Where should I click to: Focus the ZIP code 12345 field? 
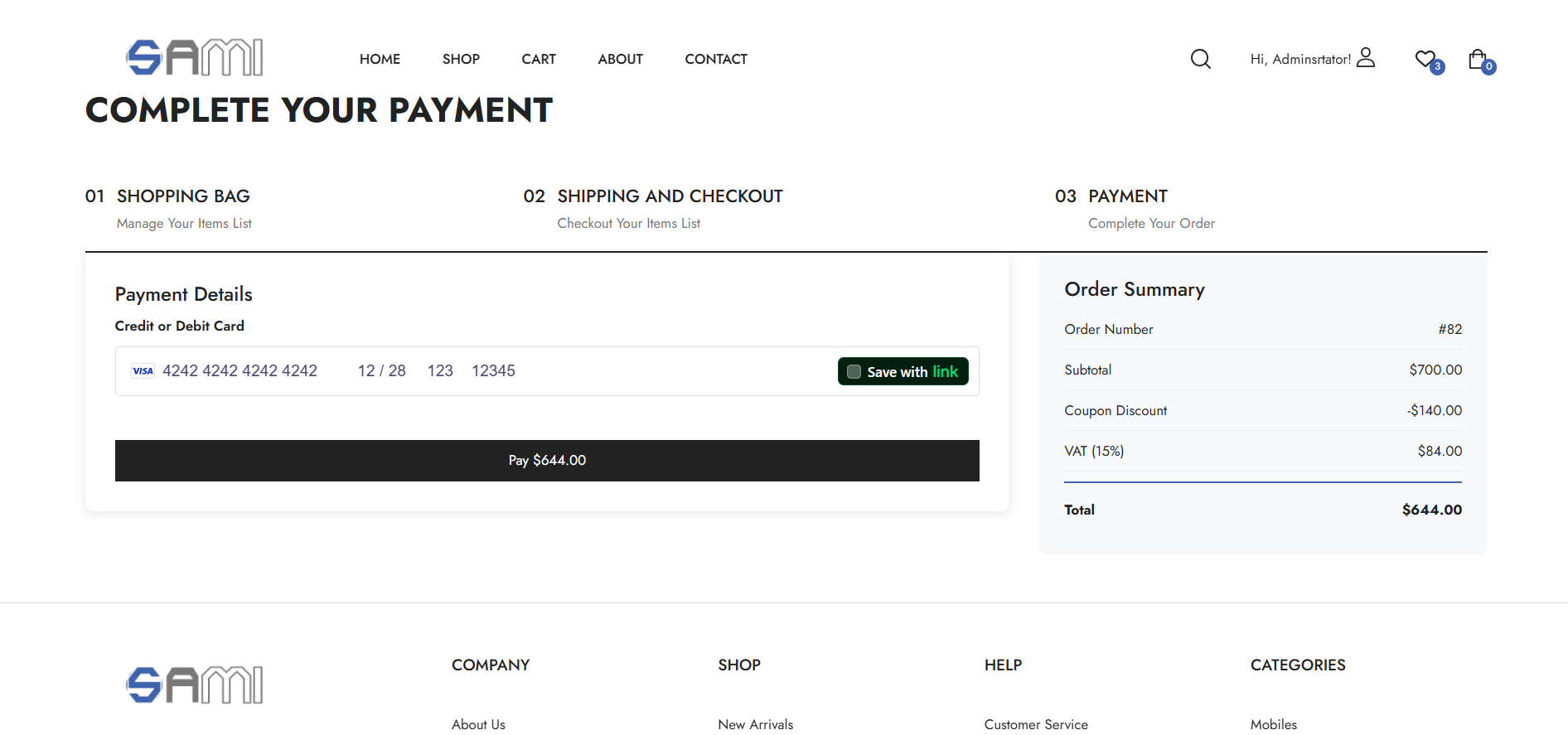click(493, 371)
